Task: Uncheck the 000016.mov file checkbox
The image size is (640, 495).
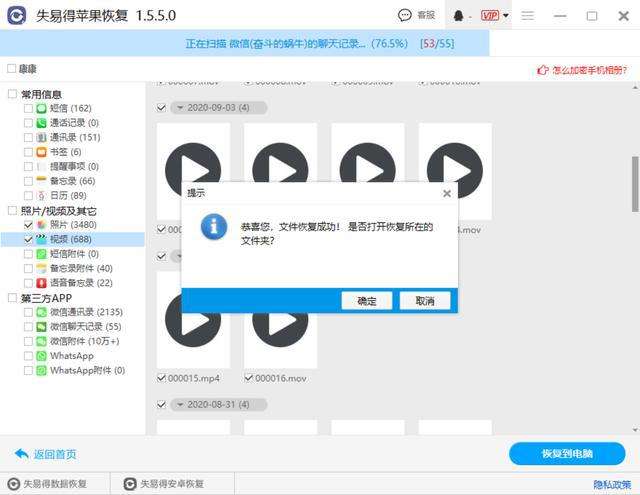Action: 249,378
